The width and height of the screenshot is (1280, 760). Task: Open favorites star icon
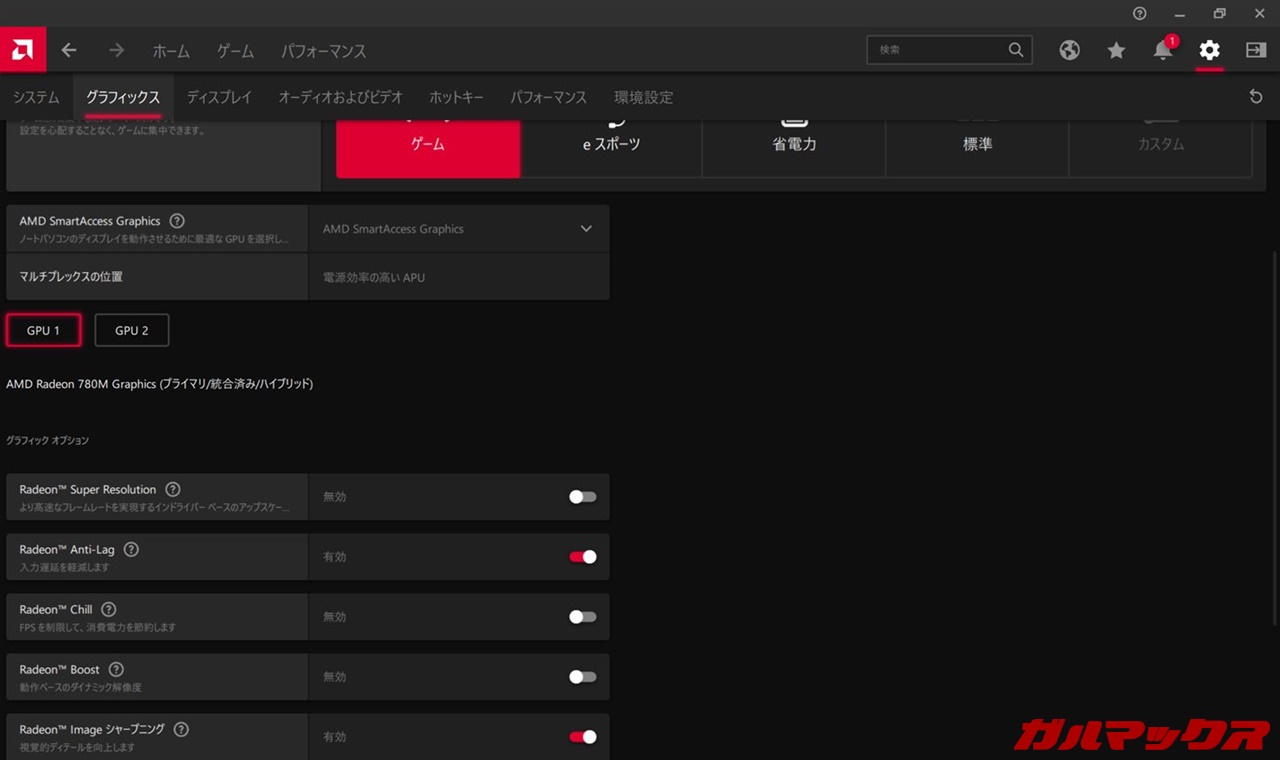(1116, 50)
